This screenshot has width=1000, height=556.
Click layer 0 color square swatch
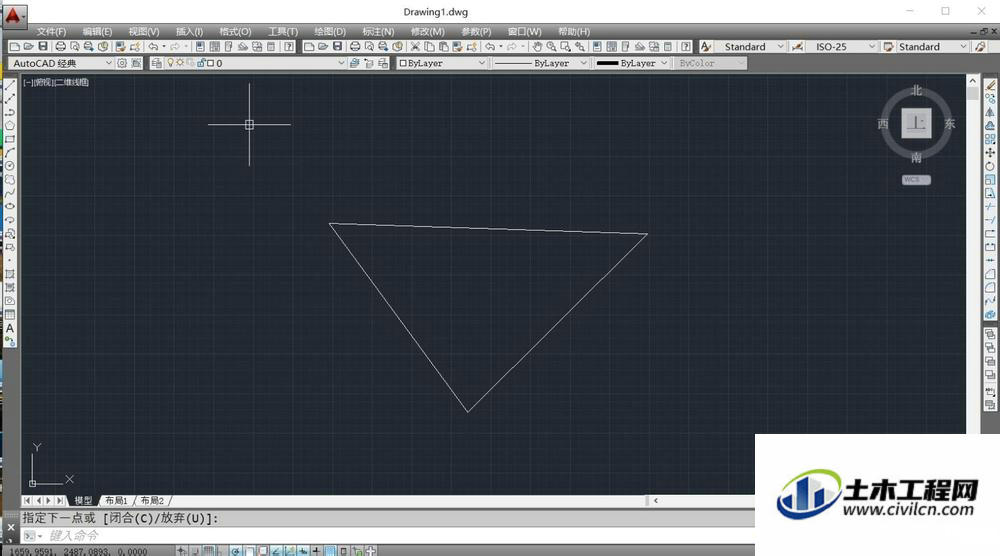point(210,63)
